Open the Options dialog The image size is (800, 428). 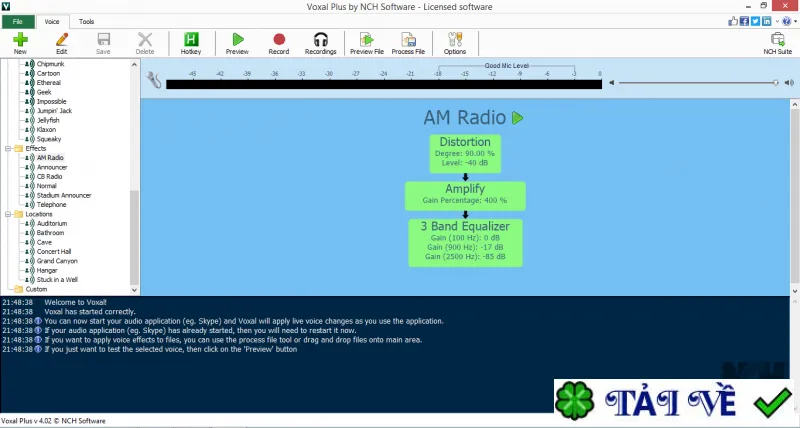point(455,43)
